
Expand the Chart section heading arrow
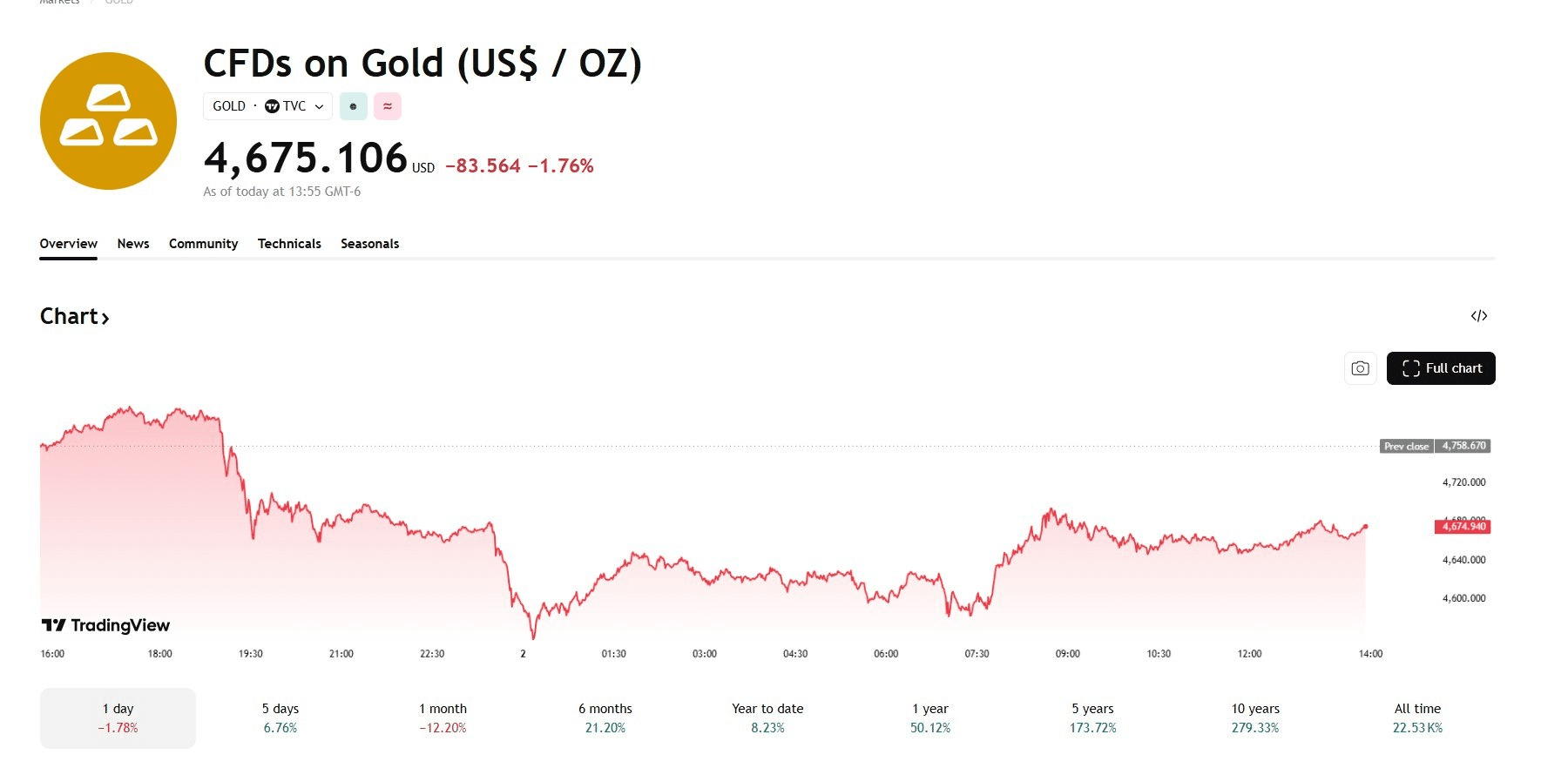[105, 318]
